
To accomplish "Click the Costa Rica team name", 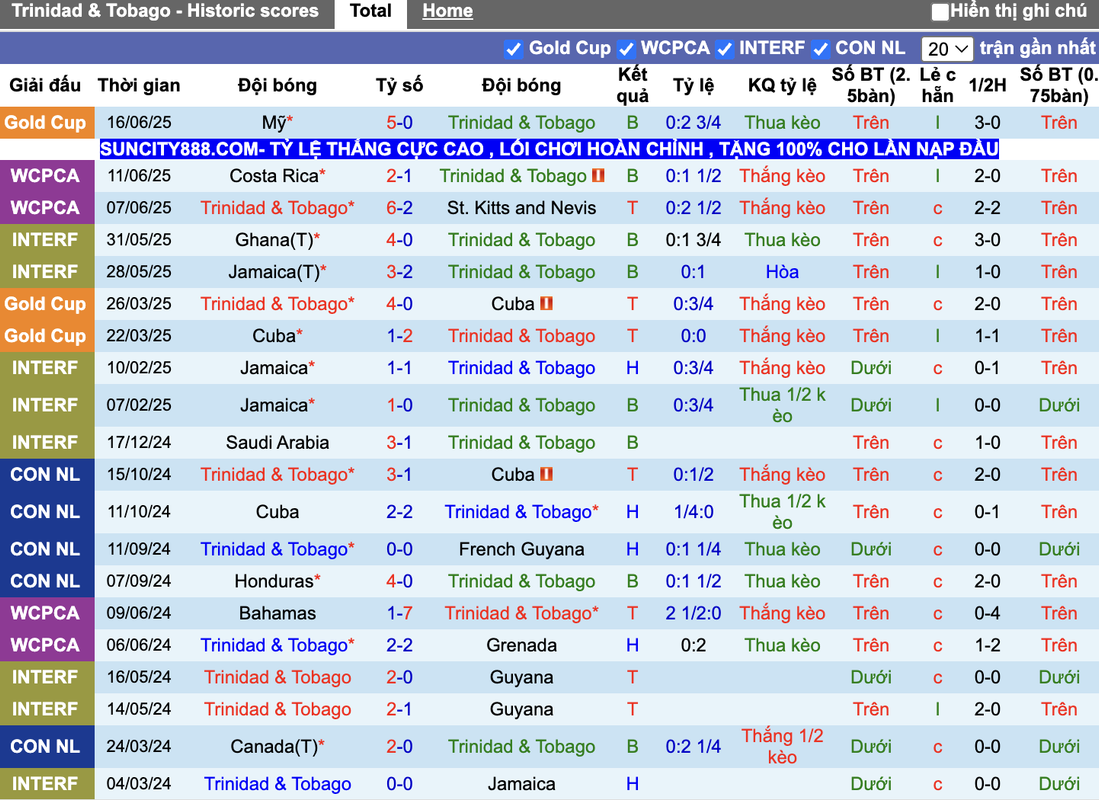I will point(274,176).
